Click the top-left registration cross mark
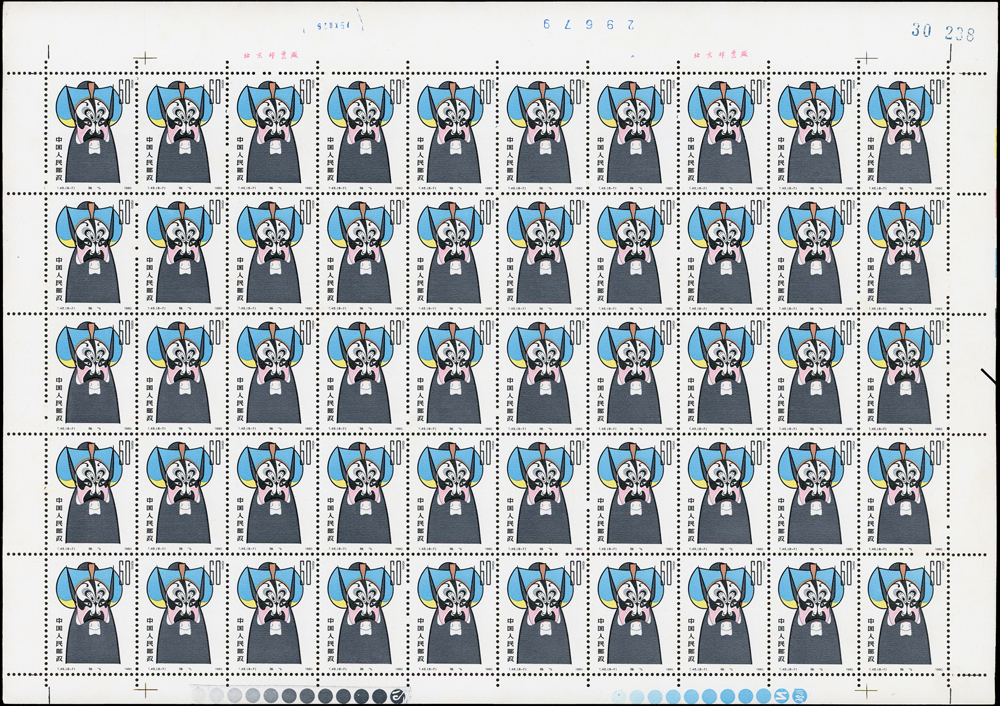Screen dimensions: 1000x706 click(146, 58)
